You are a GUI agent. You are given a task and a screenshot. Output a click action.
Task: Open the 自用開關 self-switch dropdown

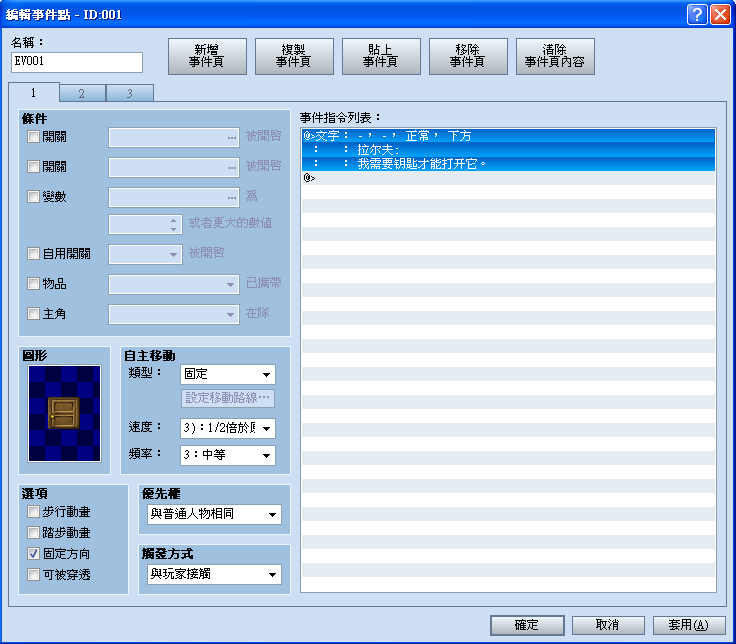tap(146, 254)
